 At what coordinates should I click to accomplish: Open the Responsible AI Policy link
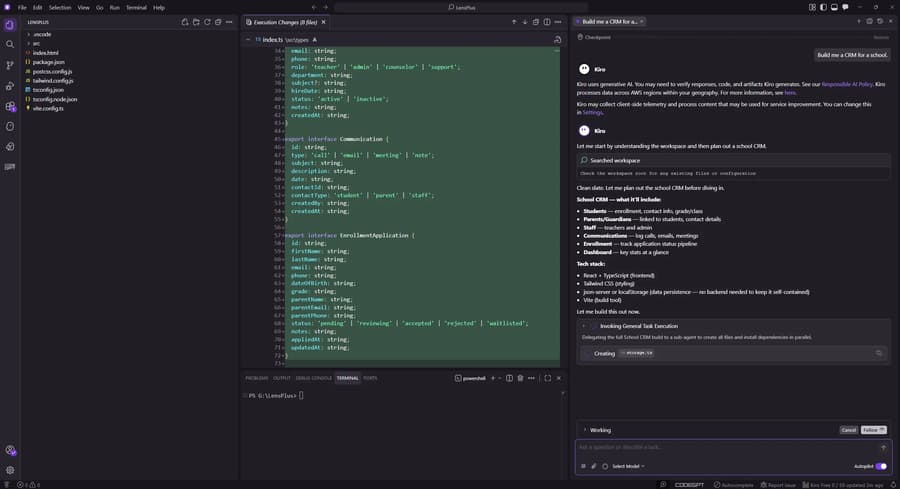[847, 84]
